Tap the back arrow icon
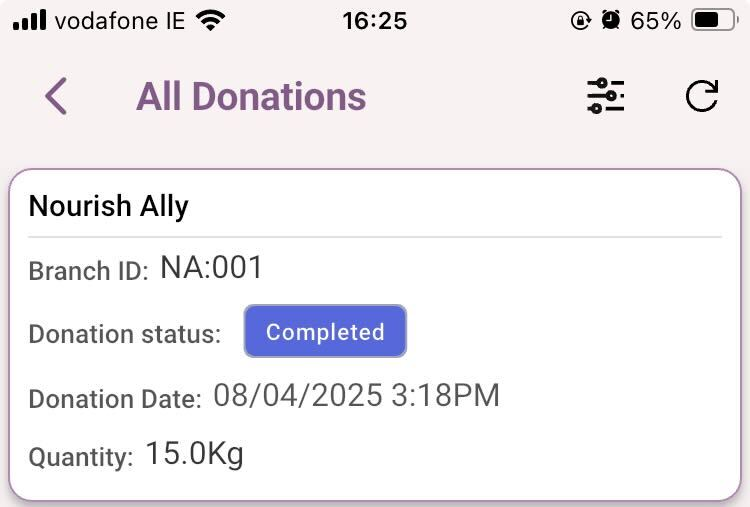This screenshot has height=507, width=750. 56,96
